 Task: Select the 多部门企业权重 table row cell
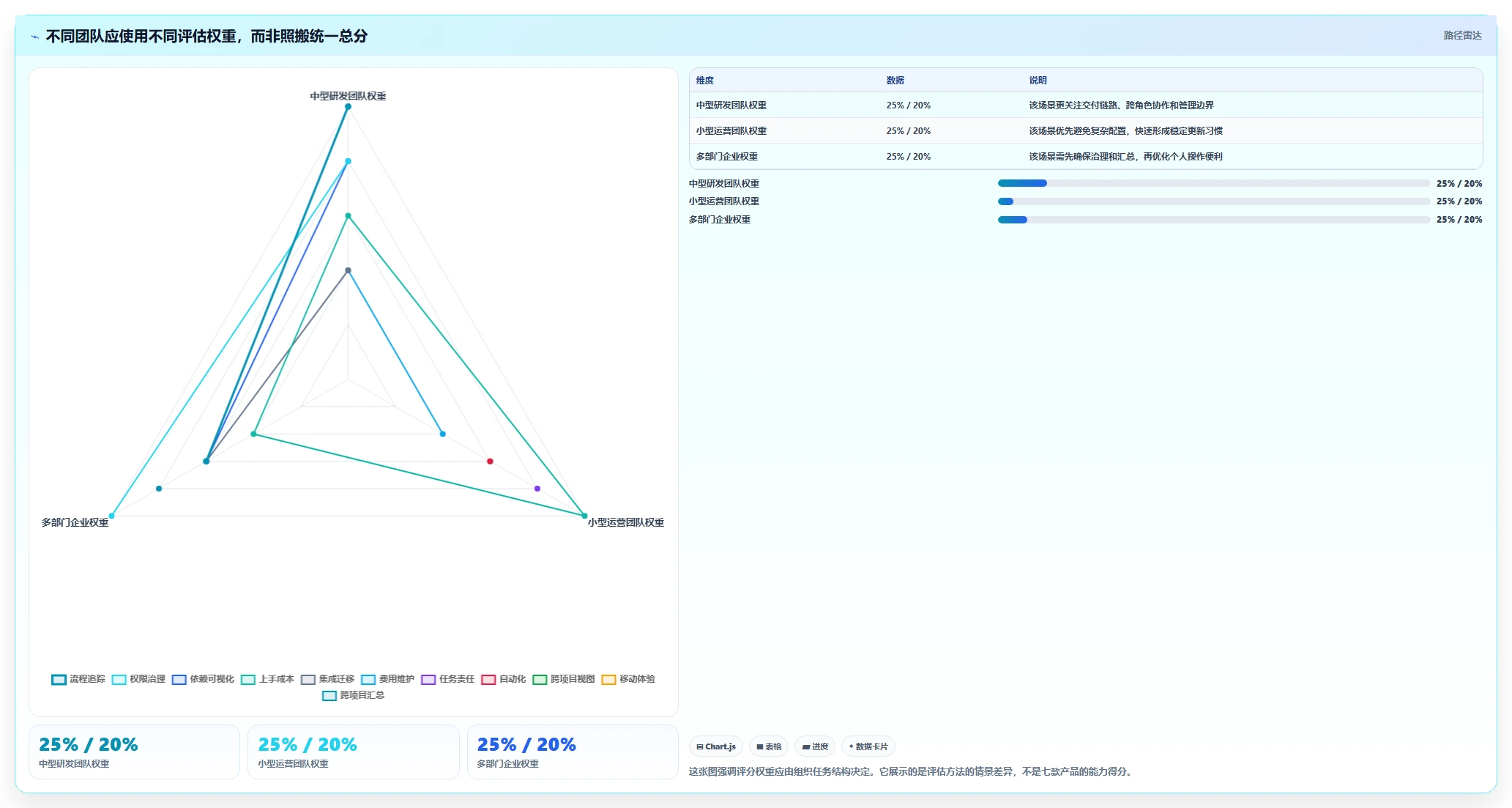727,157
